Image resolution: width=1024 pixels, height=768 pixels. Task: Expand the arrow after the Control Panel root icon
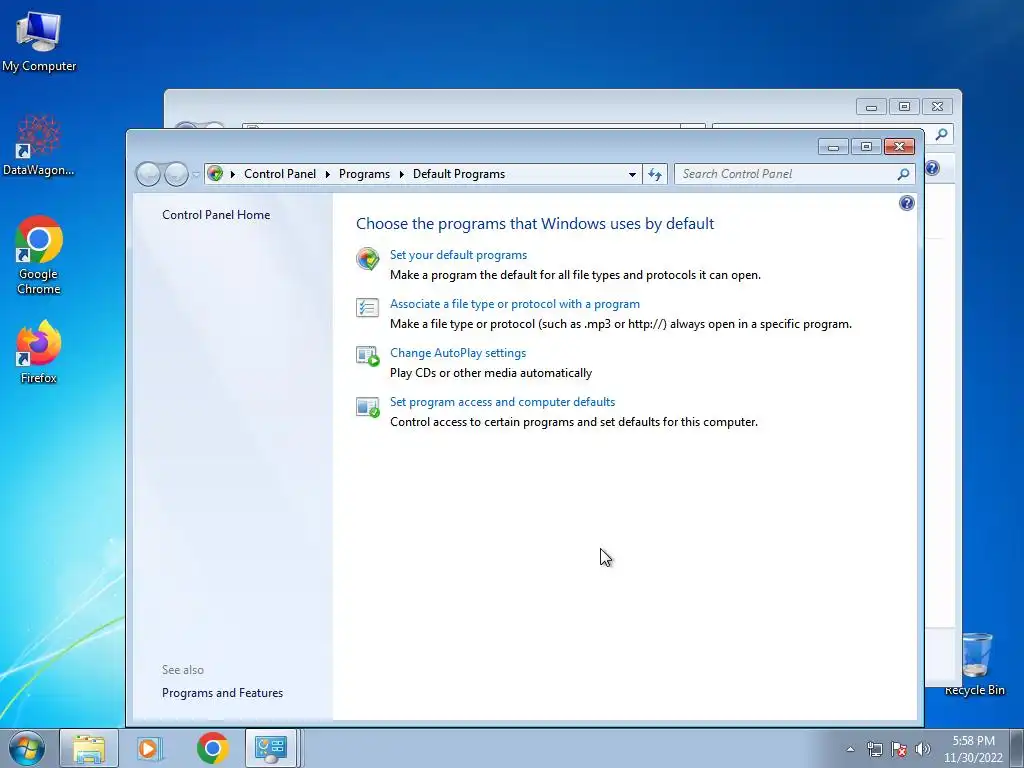(x=232, y=174)
